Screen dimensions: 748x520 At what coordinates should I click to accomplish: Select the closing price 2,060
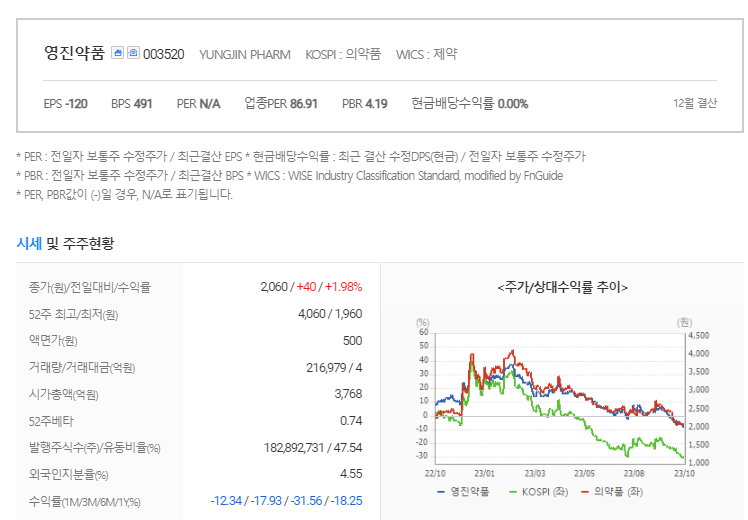(x=274, y=287)
